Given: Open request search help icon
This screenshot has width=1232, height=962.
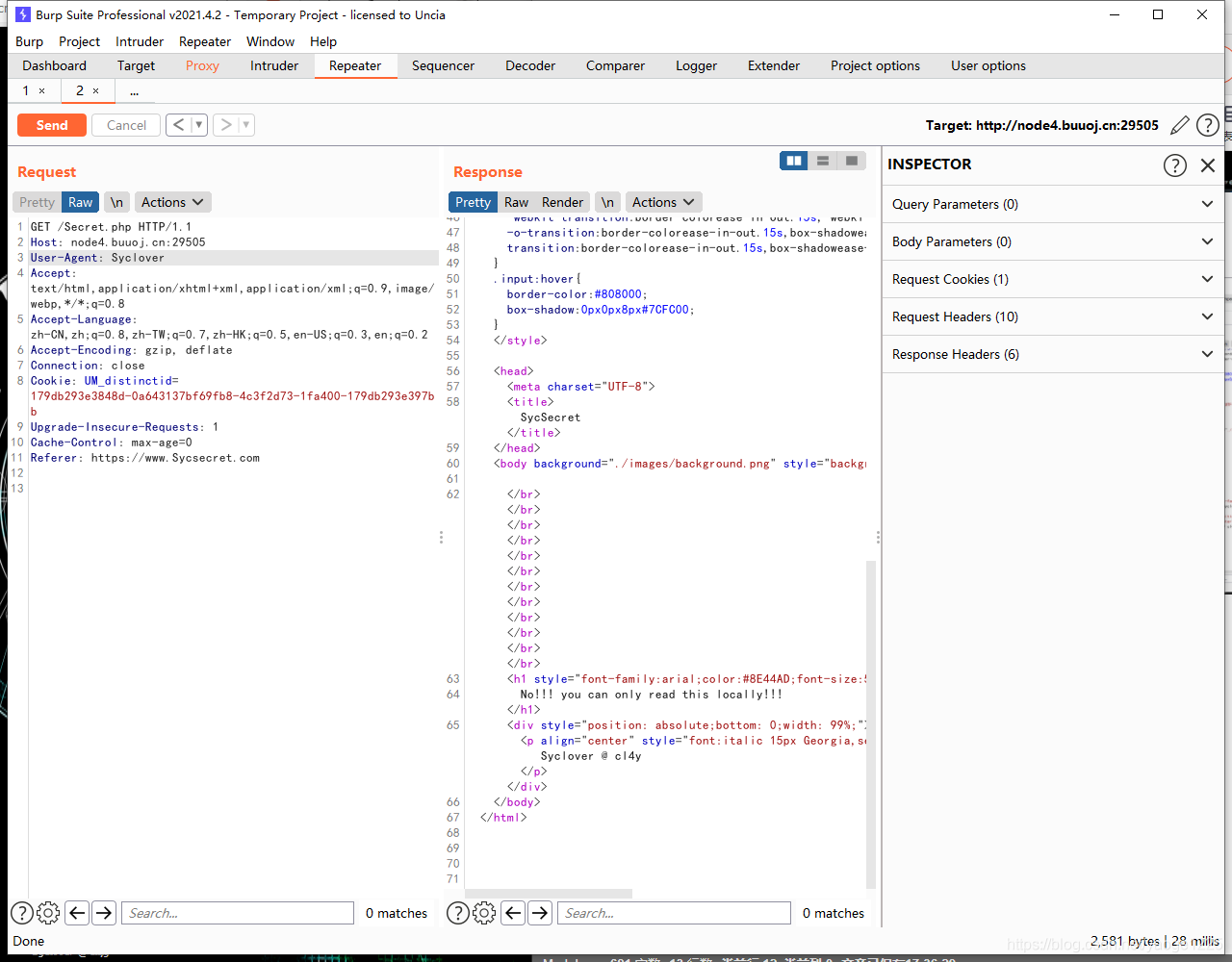Looking at the screenshot, I should coord(21,913).
